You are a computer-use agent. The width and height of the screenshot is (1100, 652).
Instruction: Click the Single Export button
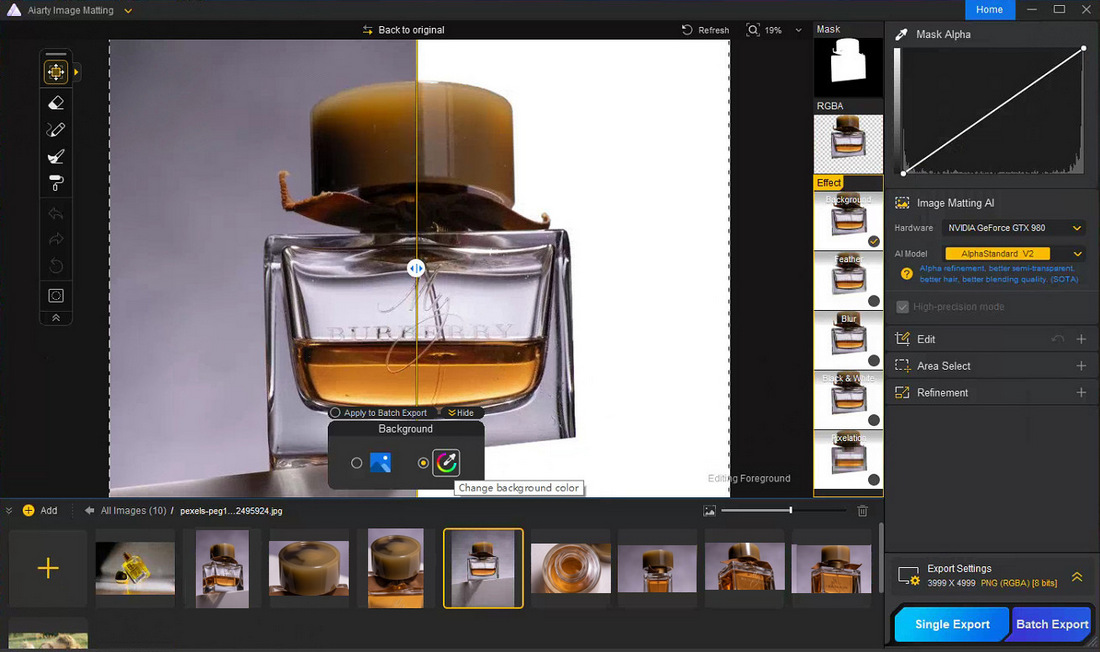[951, 624]
